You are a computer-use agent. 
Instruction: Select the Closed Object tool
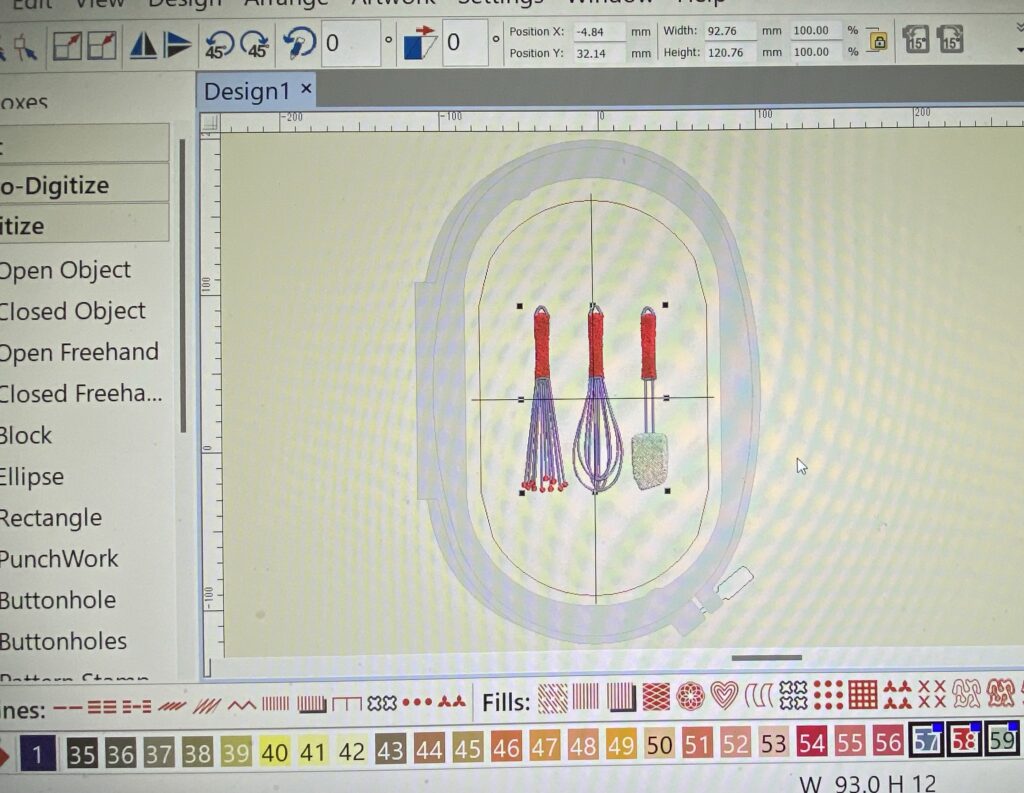[x=73, y=311]
